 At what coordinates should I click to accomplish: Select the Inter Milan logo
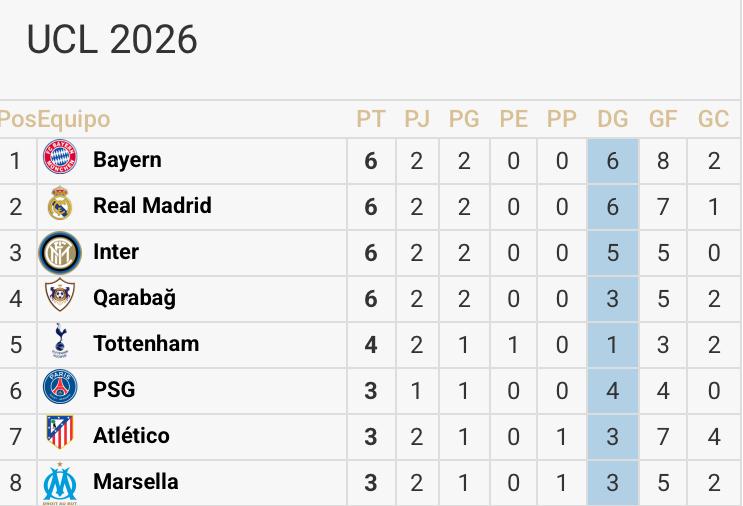[60, 252]
